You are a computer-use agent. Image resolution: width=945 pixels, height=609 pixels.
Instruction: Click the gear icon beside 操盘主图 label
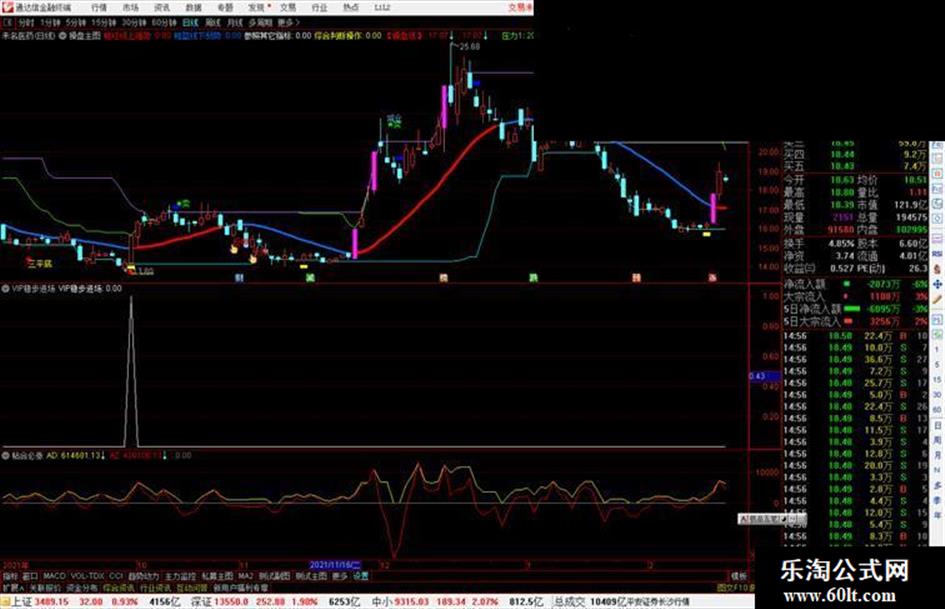pyautogui.click(x=63, y=36)
